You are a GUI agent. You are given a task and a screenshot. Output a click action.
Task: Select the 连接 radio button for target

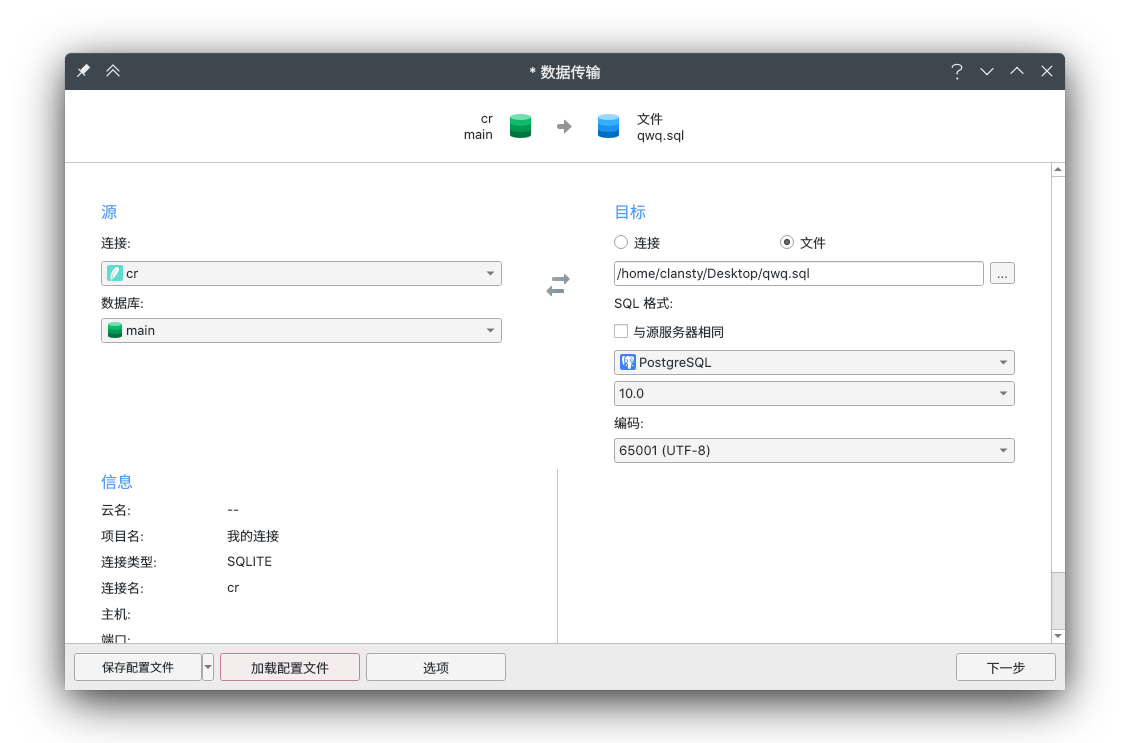point(621,242)
